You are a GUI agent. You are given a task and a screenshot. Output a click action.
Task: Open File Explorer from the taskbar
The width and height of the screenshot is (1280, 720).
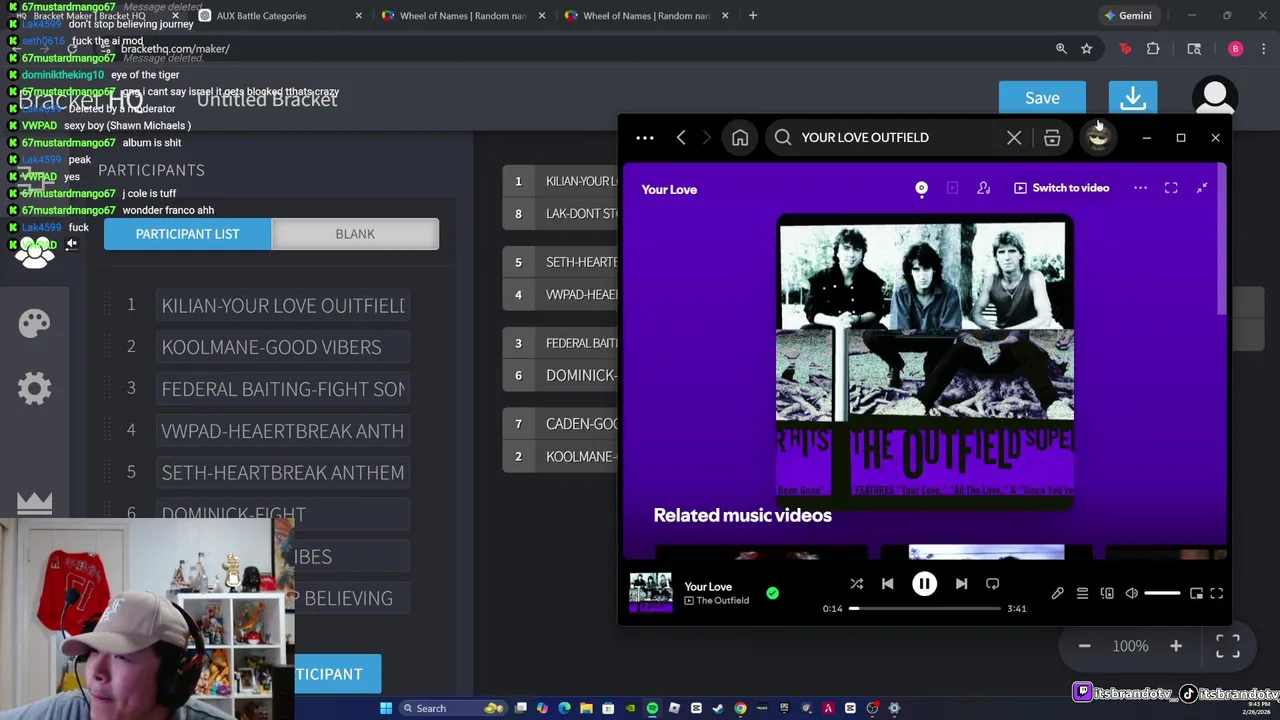(x=586, y=708)
